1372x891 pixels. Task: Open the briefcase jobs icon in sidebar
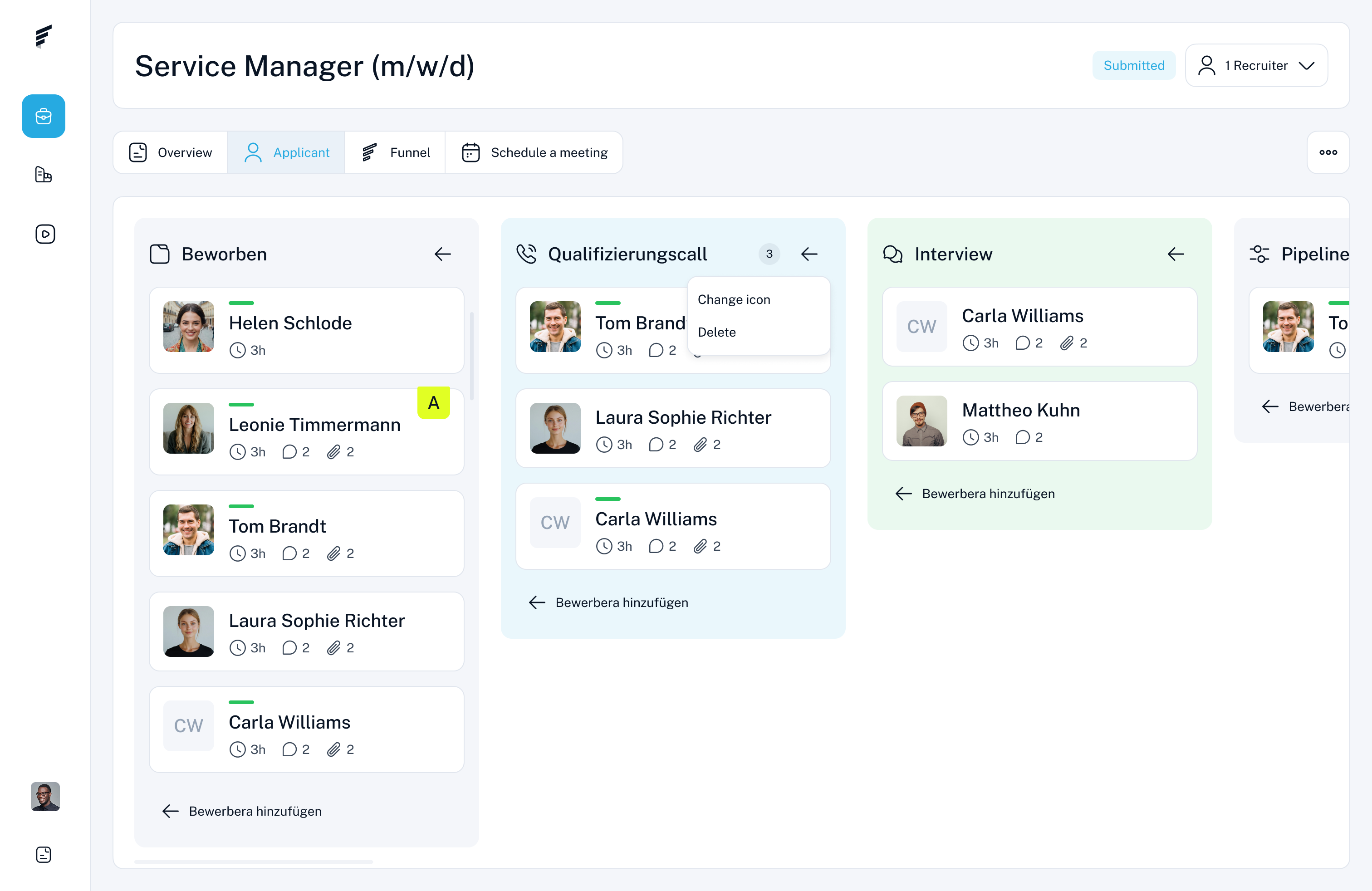click(x=44, y=116)
